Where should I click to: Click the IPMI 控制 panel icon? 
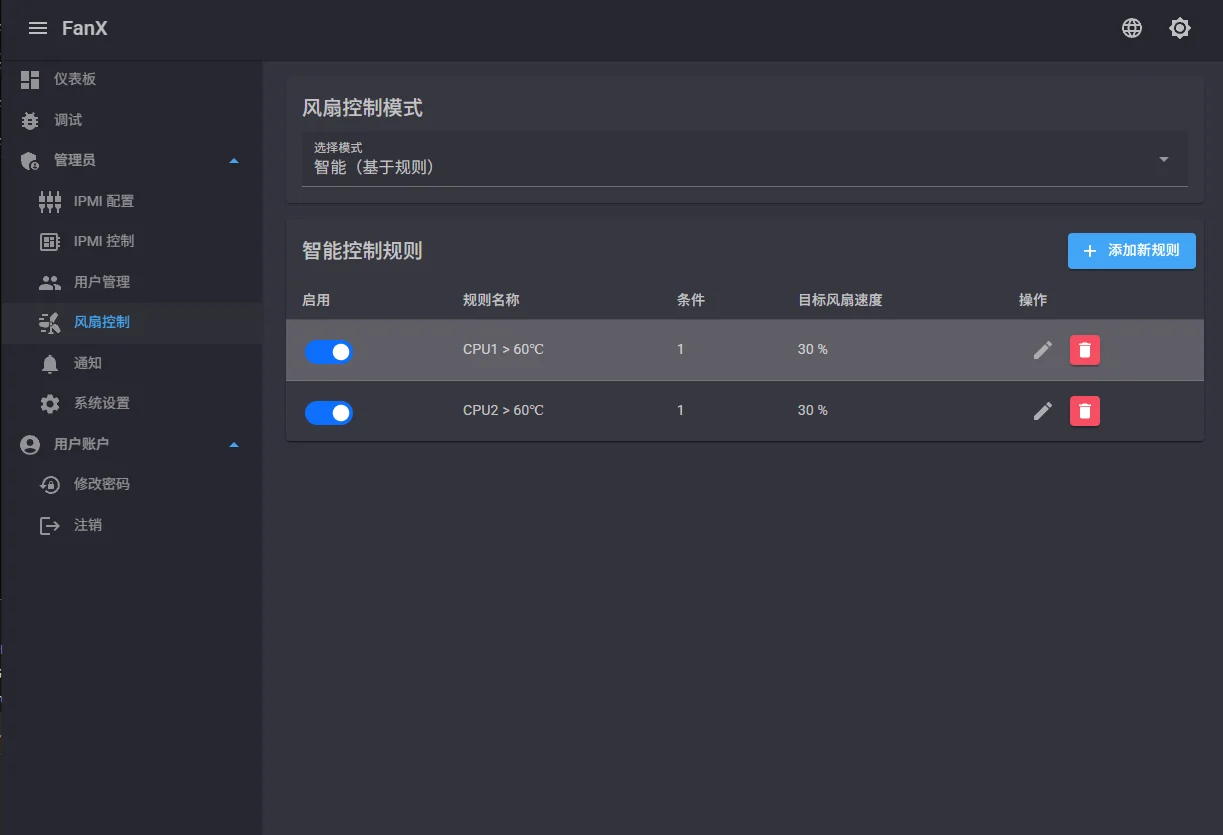pos(50,242)
